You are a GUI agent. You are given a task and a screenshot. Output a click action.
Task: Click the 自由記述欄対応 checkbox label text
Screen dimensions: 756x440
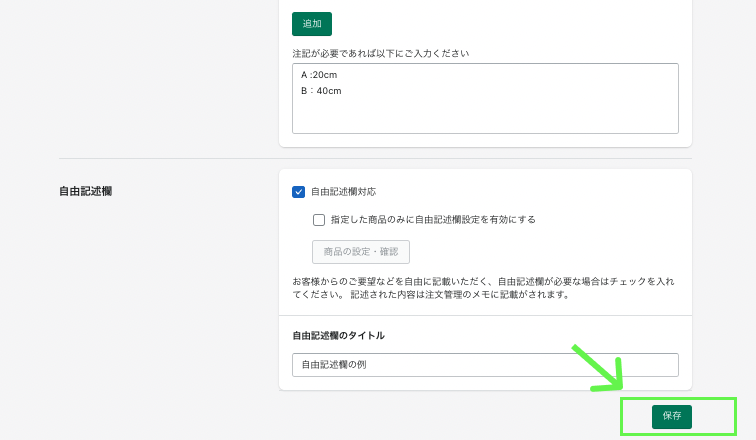point(343,192)
